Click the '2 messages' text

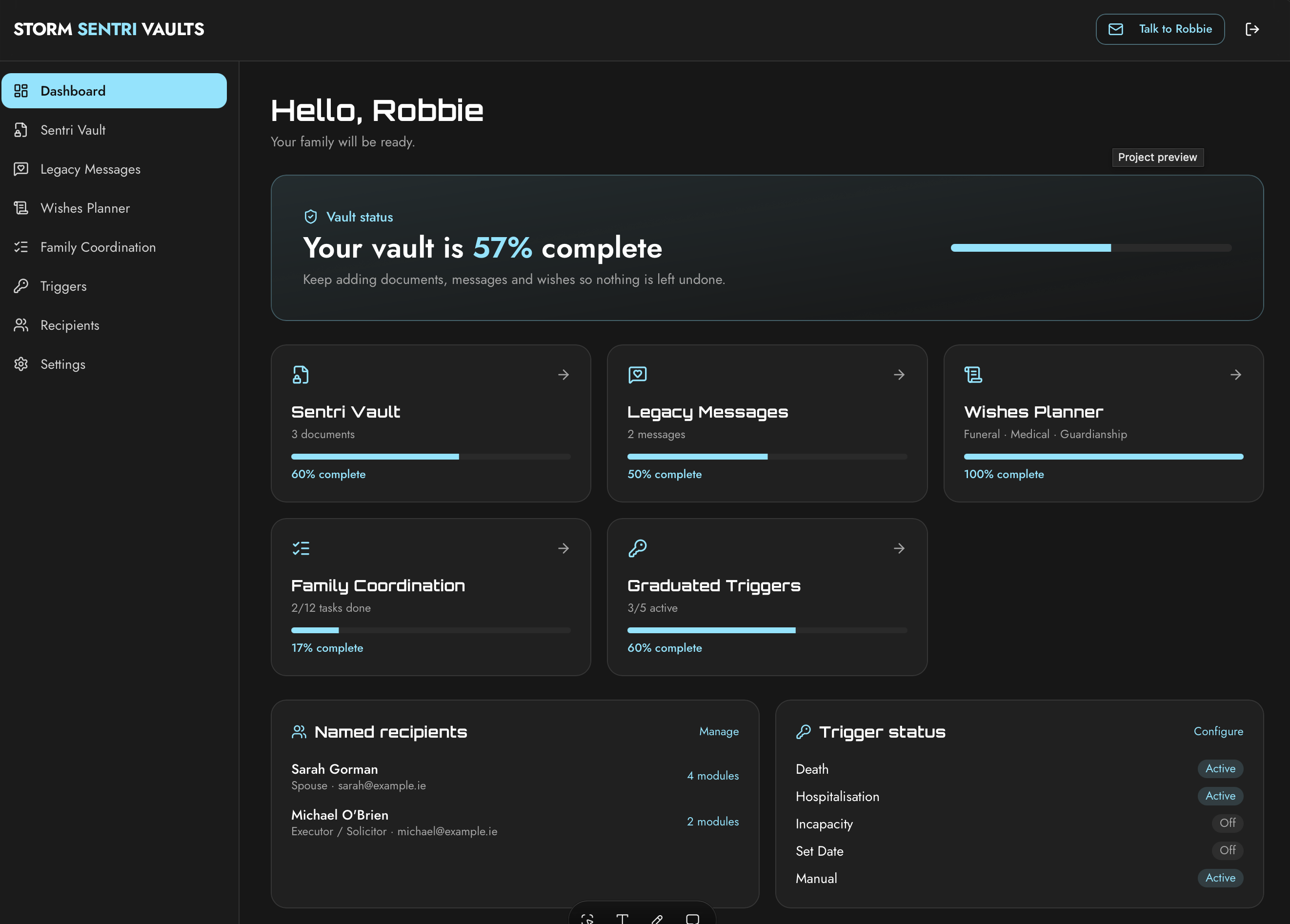[656, 434]
